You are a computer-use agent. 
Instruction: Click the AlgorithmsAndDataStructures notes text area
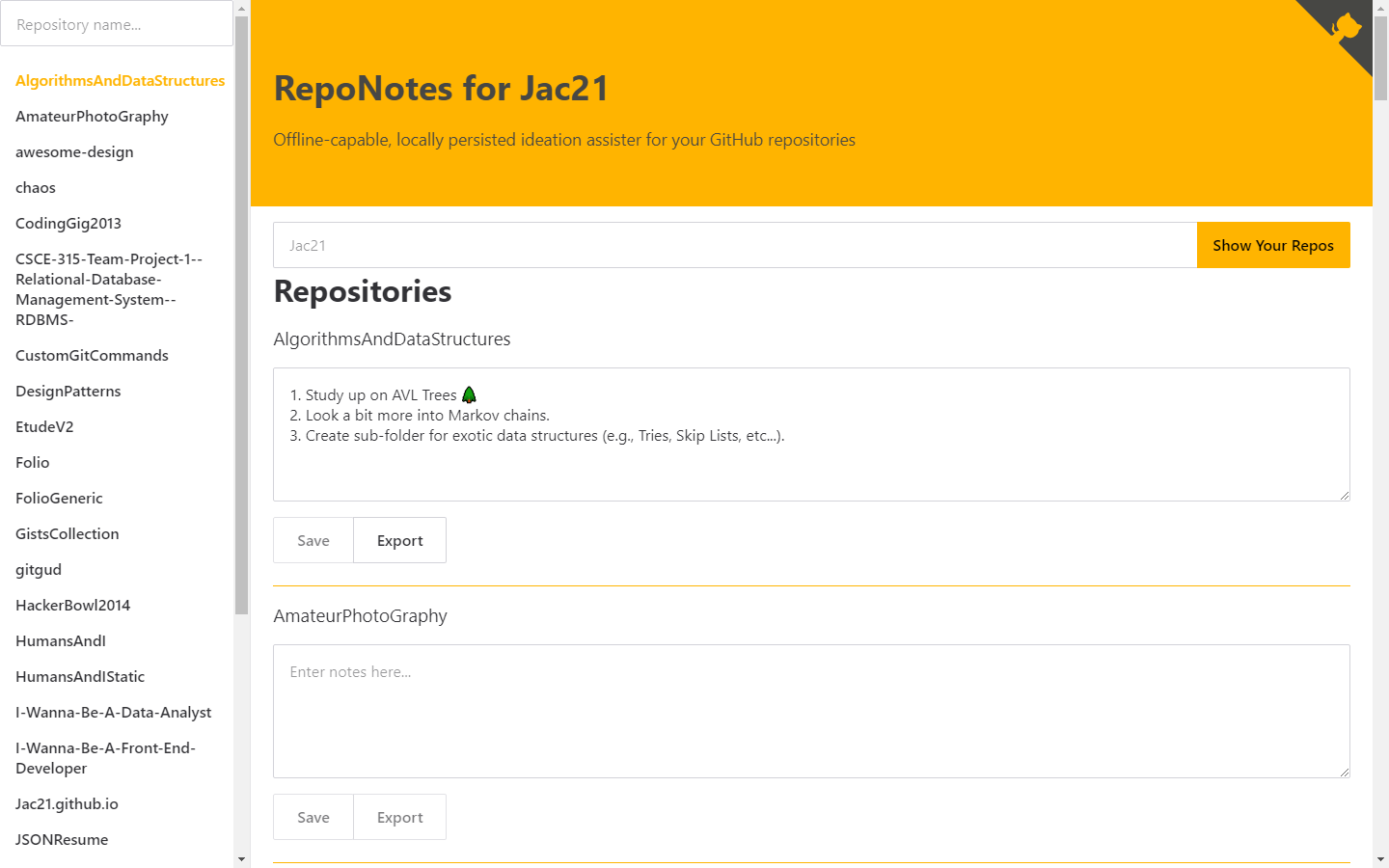pos(811,434)
